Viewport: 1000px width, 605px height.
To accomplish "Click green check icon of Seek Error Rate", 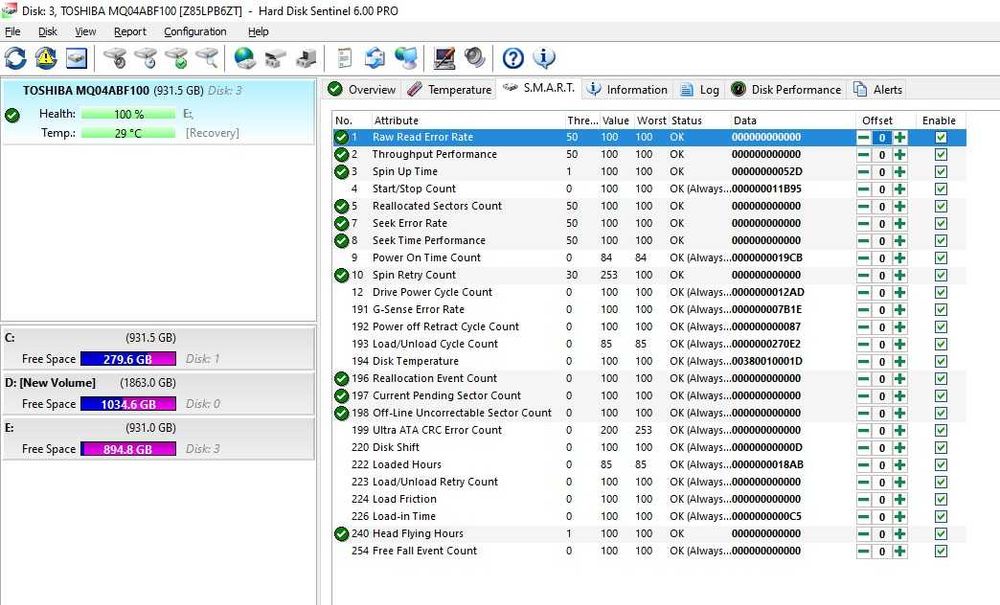I will pos(341,223).
